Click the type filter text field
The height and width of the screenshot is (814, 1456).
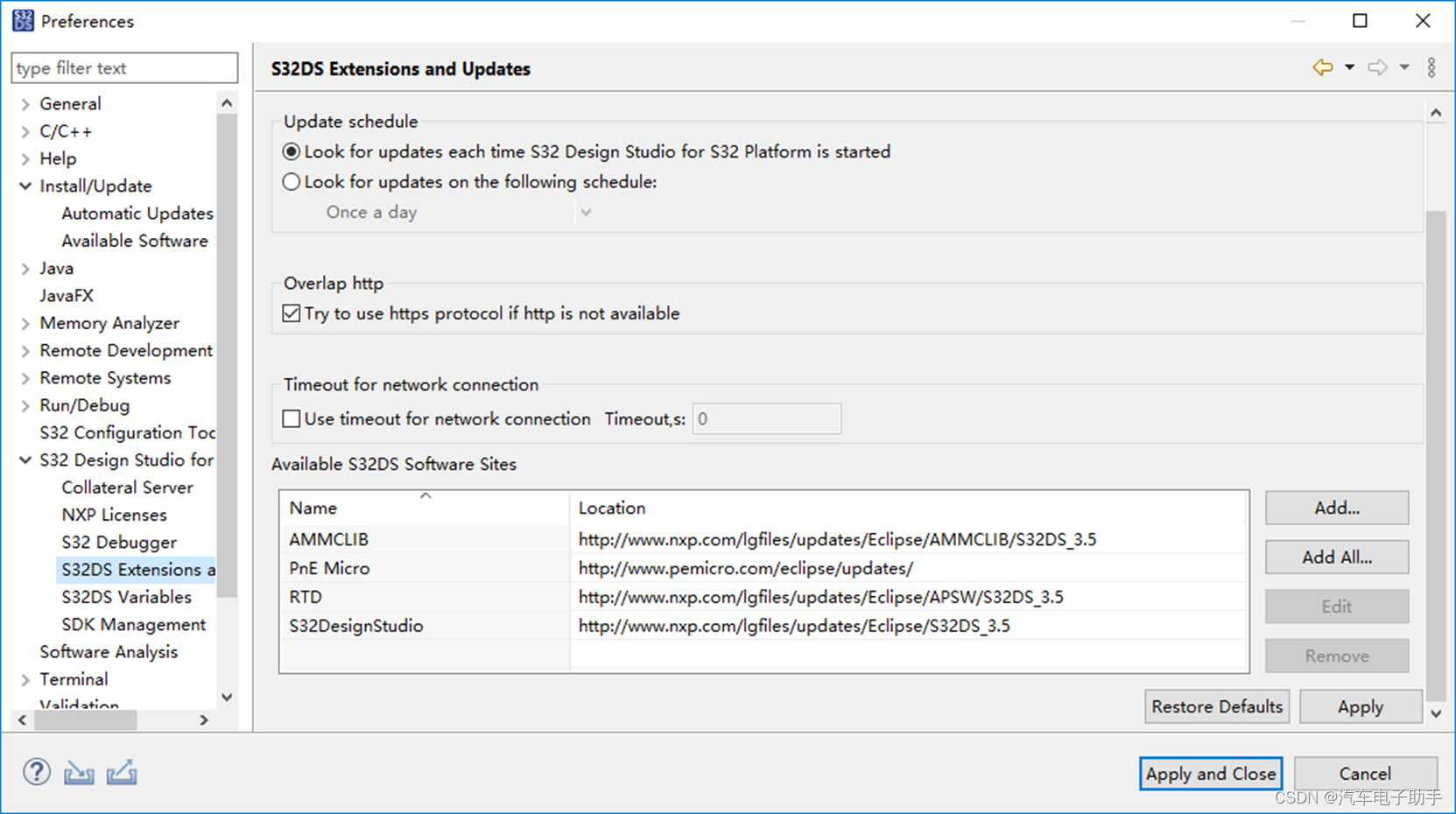[124, 68]
